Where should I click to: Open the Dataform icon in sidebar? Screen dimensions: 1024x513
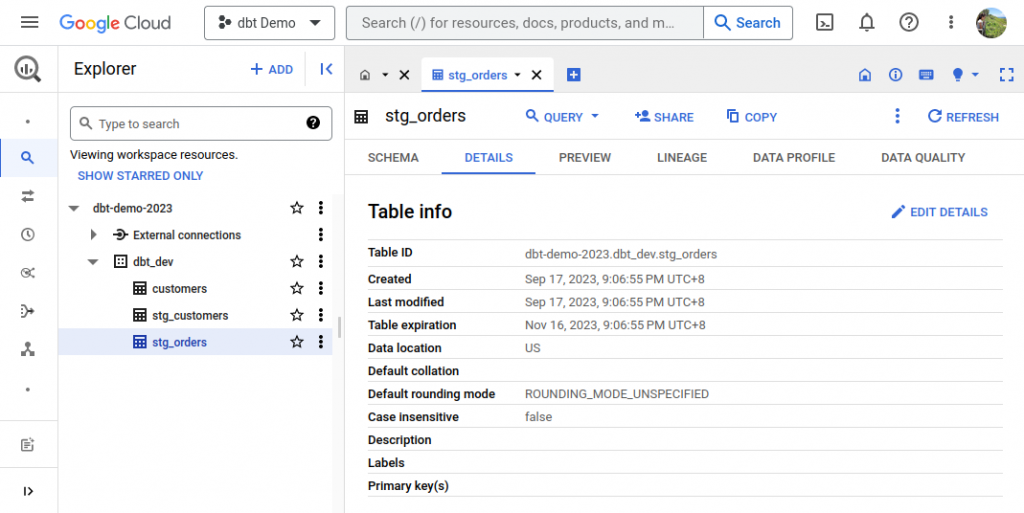click(x=27, y=311)
